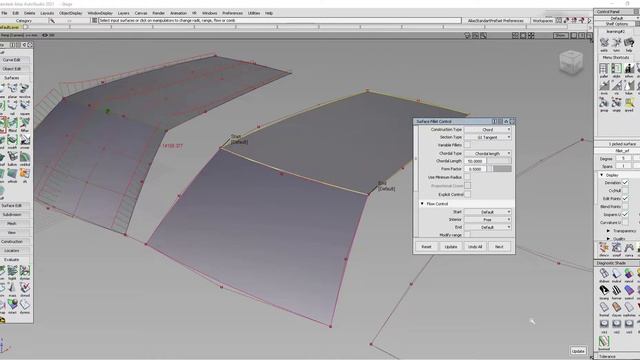The image size is (640, 360).
Task: Click the Next button in fillet dialog
Action: coord(499,247)
